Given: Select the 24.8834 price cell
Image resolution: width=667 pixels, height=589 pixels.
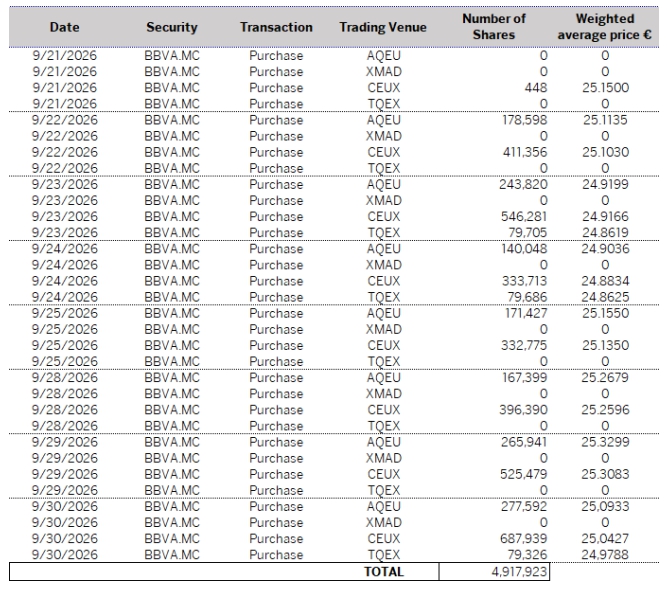Looking at the screenshot, I should (605, 281).
